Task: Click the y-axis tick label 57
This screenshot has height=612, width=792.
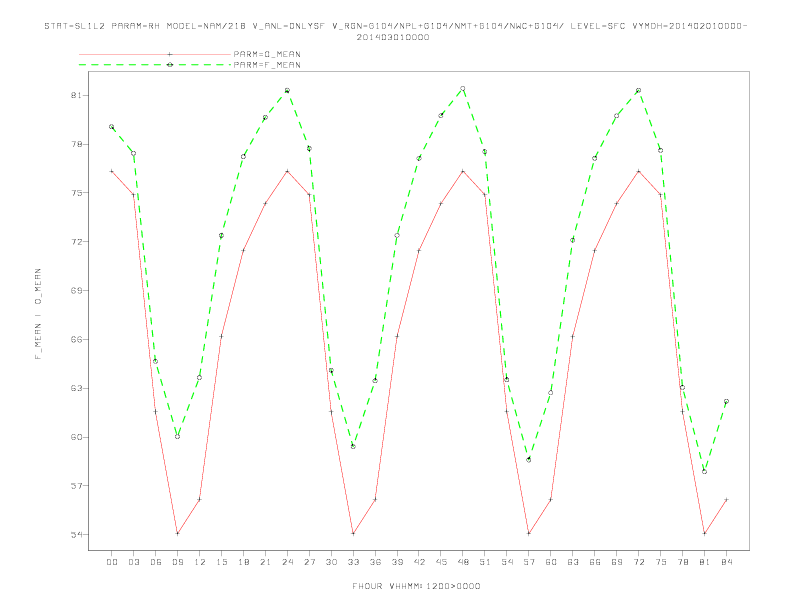Action: point(77,486)
